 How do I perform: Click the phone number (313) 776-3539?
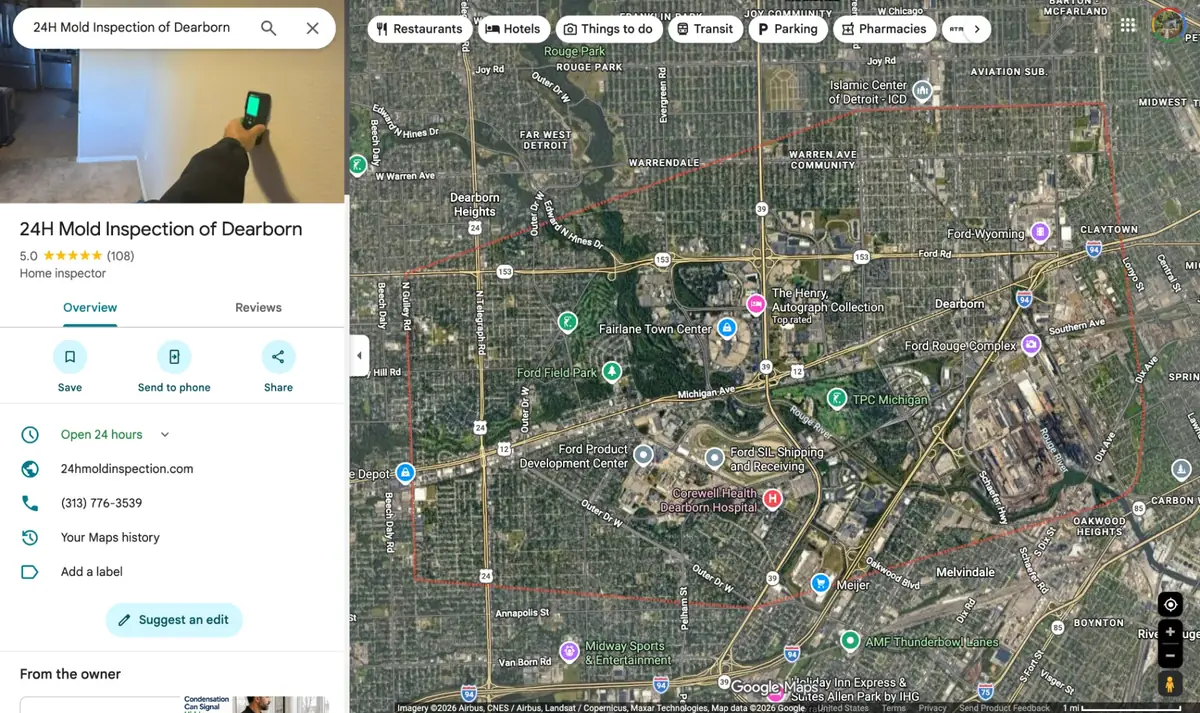[101, 503]
